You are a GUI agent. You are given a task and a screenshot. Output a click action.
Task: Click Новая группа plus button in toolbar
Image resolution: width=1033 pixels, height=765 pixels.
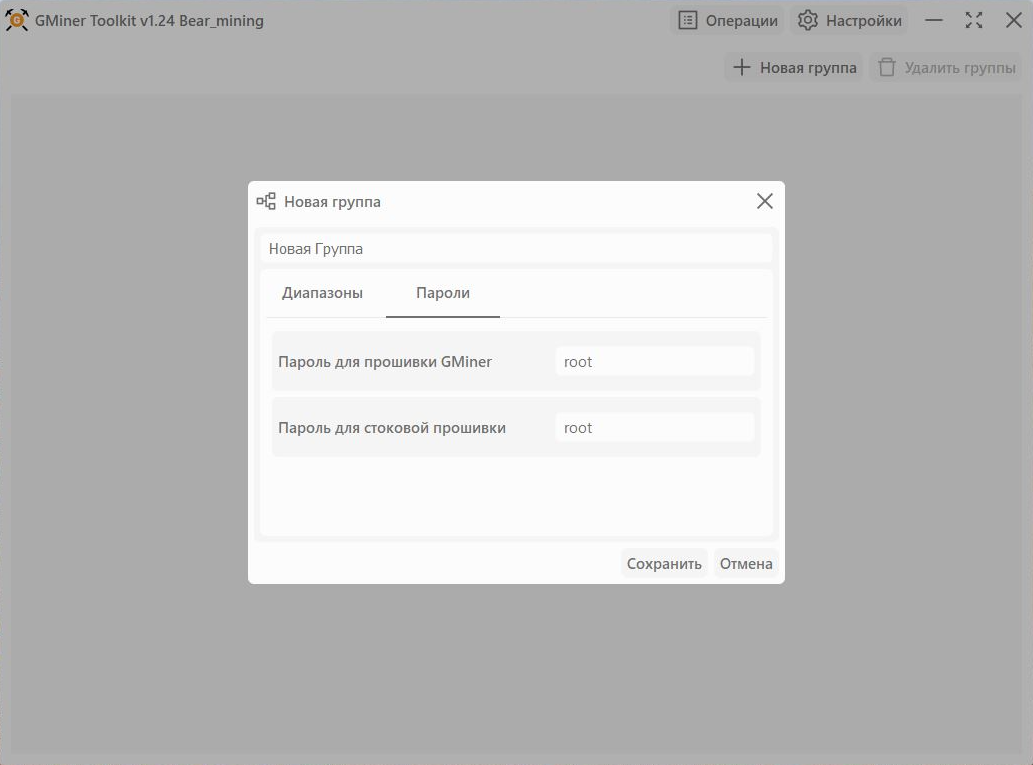pos(794,67)
